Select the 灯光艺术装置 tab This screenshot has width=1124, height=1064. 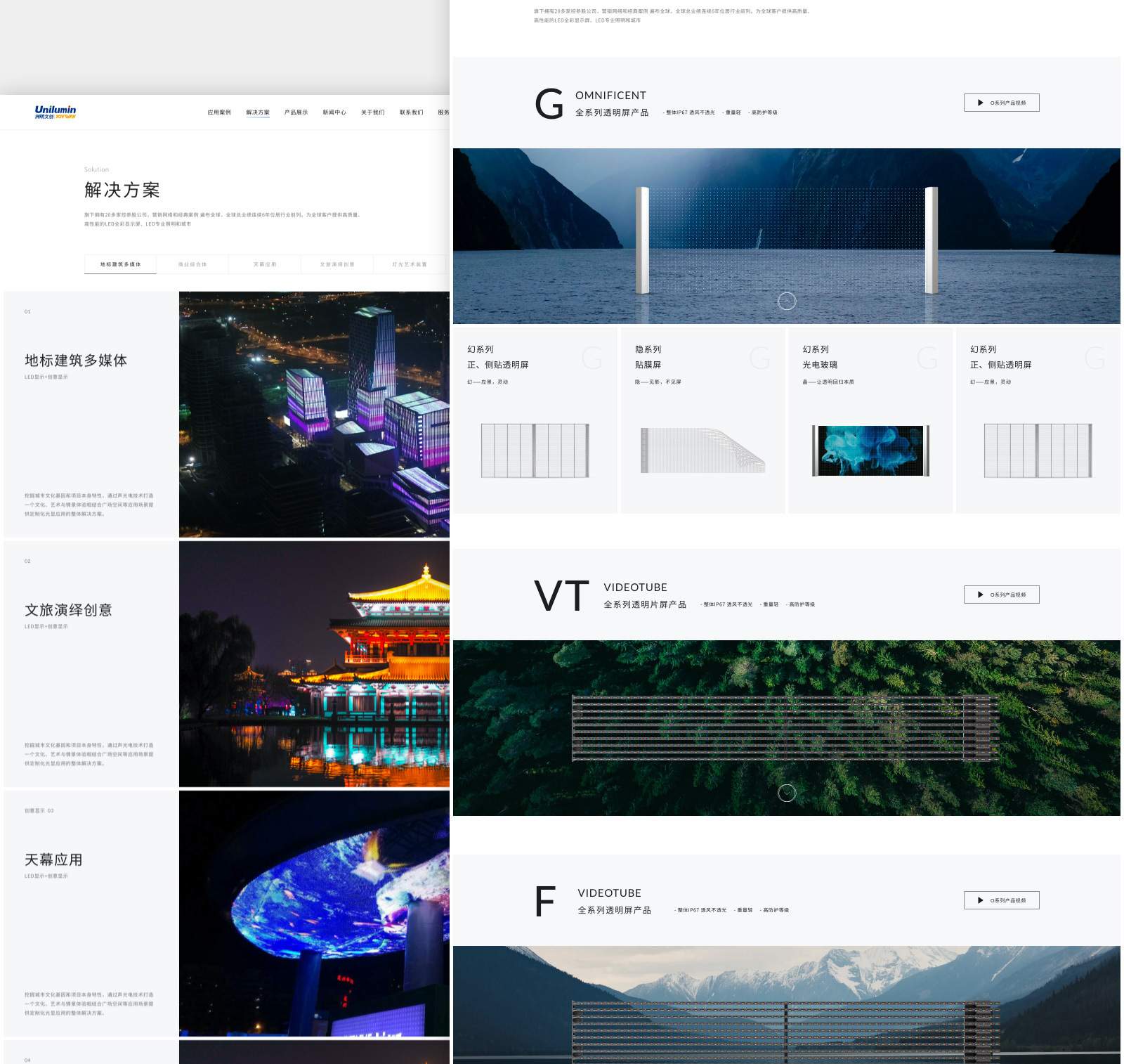point(410,264)
